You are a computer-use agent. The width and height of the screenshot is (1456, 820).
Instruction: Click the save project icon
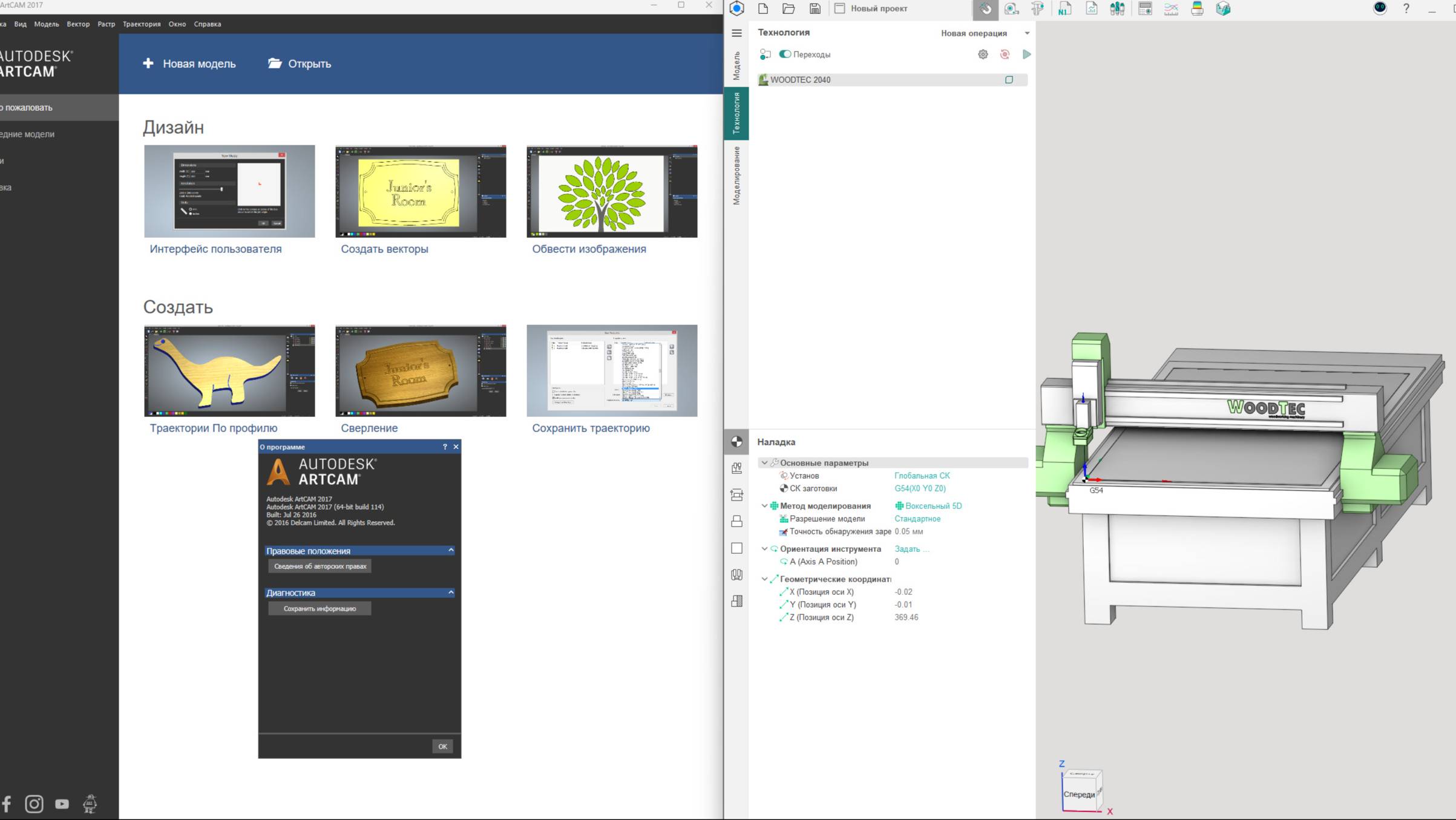tap(815, 8)
